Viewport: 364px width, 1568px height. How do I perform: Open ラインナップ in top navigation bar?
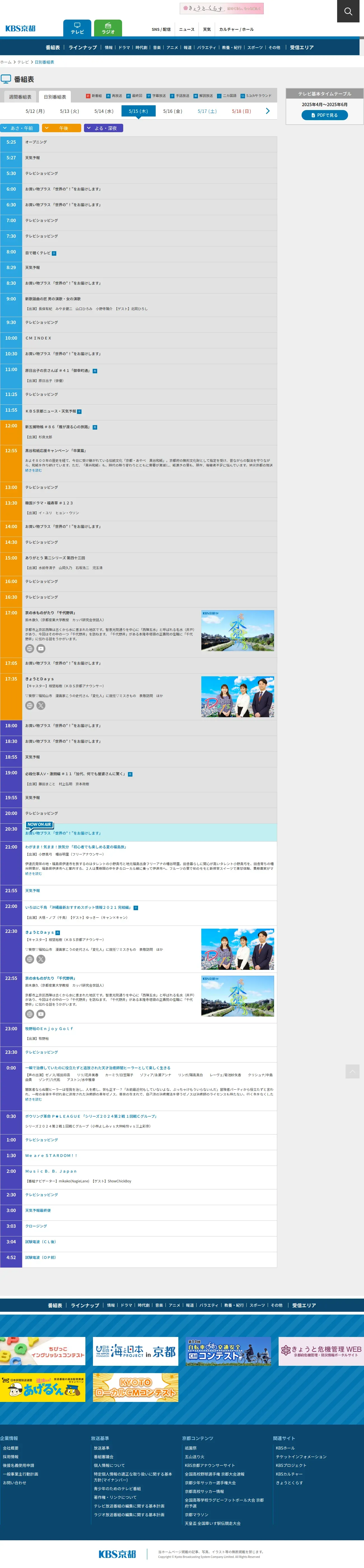[x=83, y=48]
